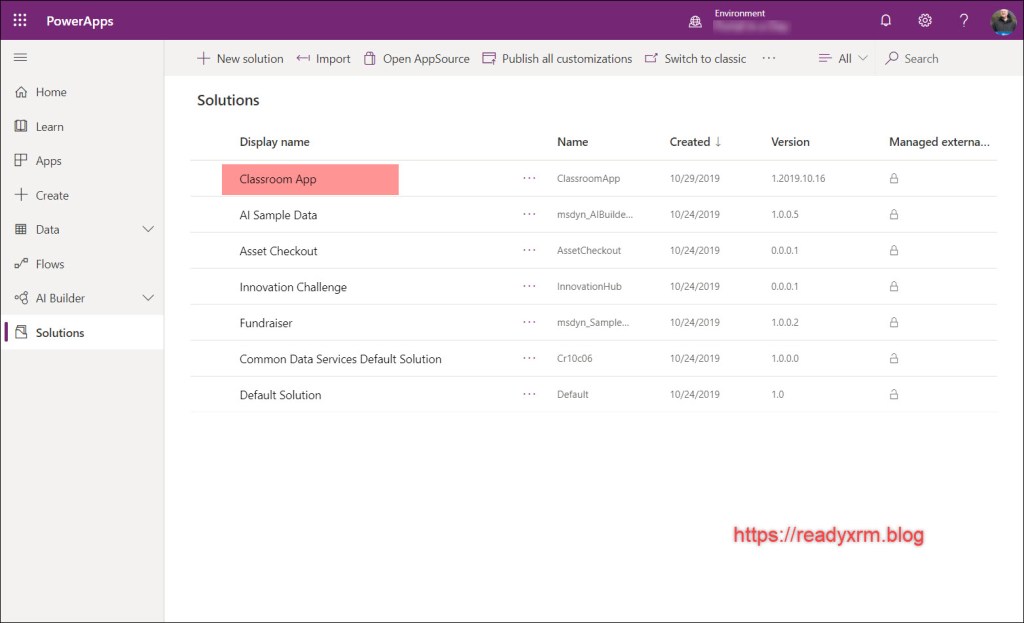Open the app launcher waffle icon
Screen dimensions: 1024x623
pos(20,20)
